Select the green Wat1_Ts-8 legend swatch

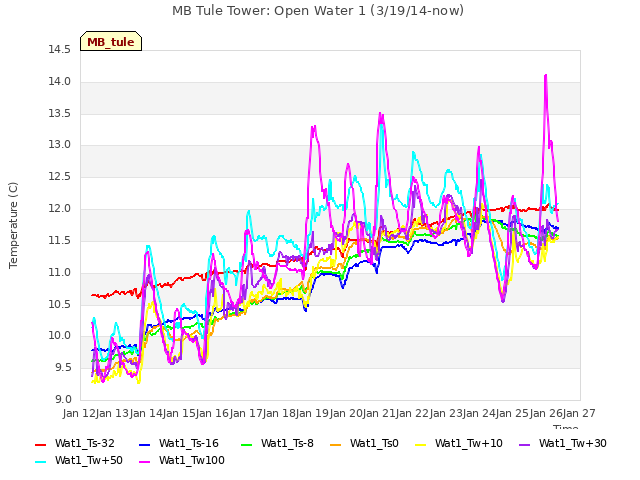pos(247,444)
